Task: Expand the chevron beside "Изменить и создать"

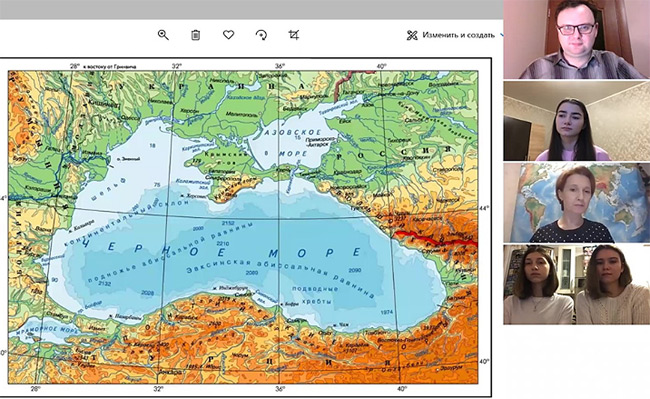Action: (502, 35)
